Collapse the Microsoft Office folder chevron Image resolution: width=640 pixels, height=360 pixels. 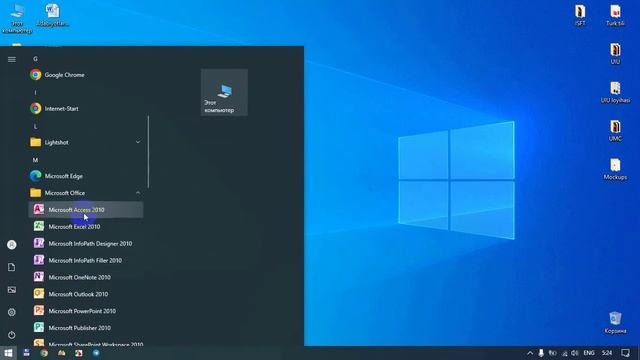pyautogui.click(x=138, y=193)
